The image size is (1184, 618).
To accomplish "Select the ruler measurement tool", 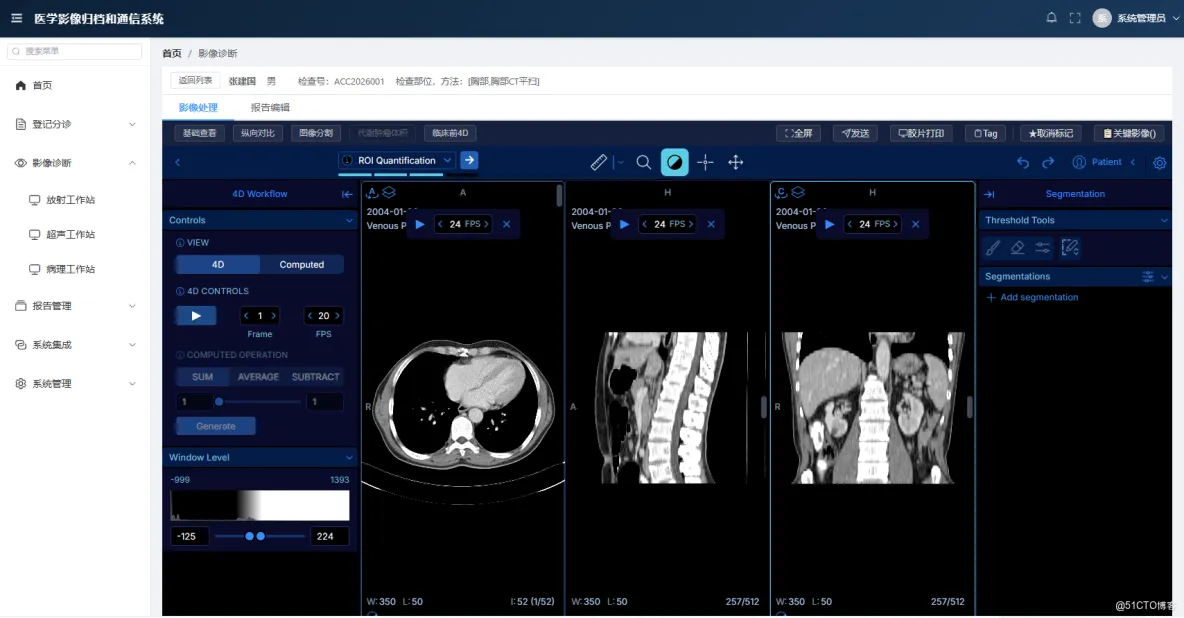I will tap(598, 162).
